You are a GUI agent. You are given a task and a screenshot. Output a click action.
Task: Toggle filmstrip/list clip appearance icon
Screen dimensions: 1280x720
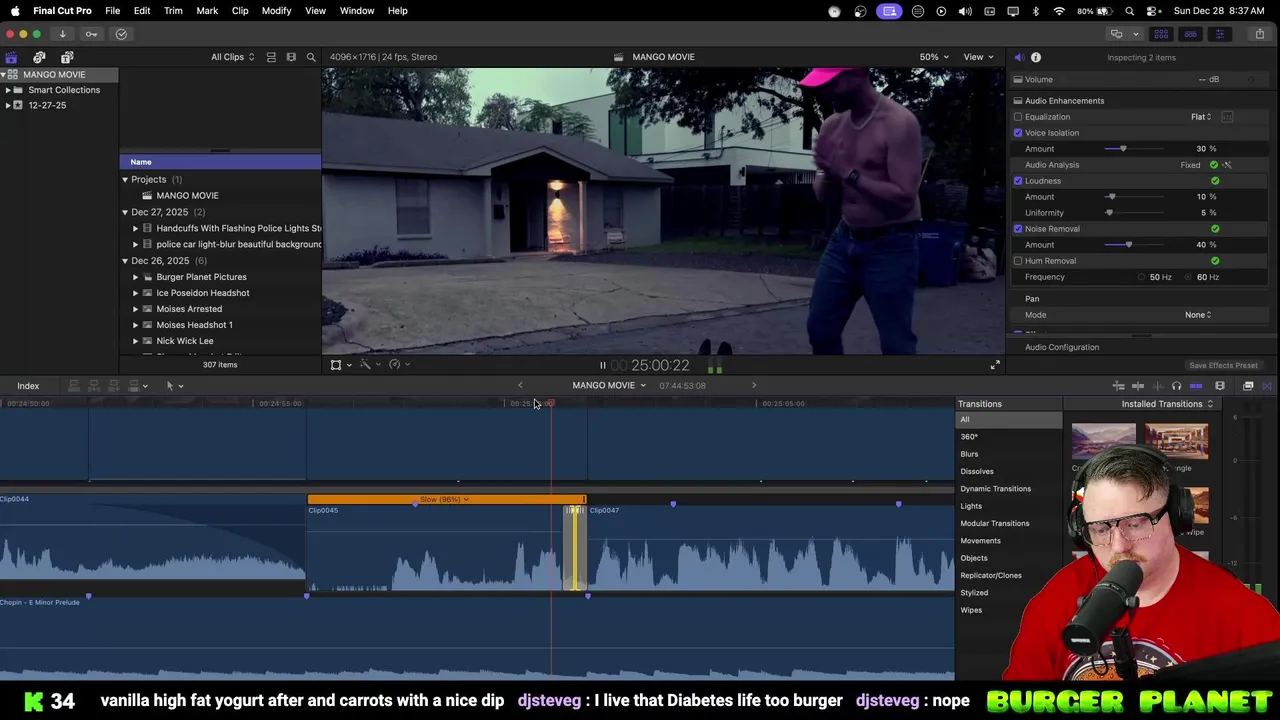click(x=271, y=57)
